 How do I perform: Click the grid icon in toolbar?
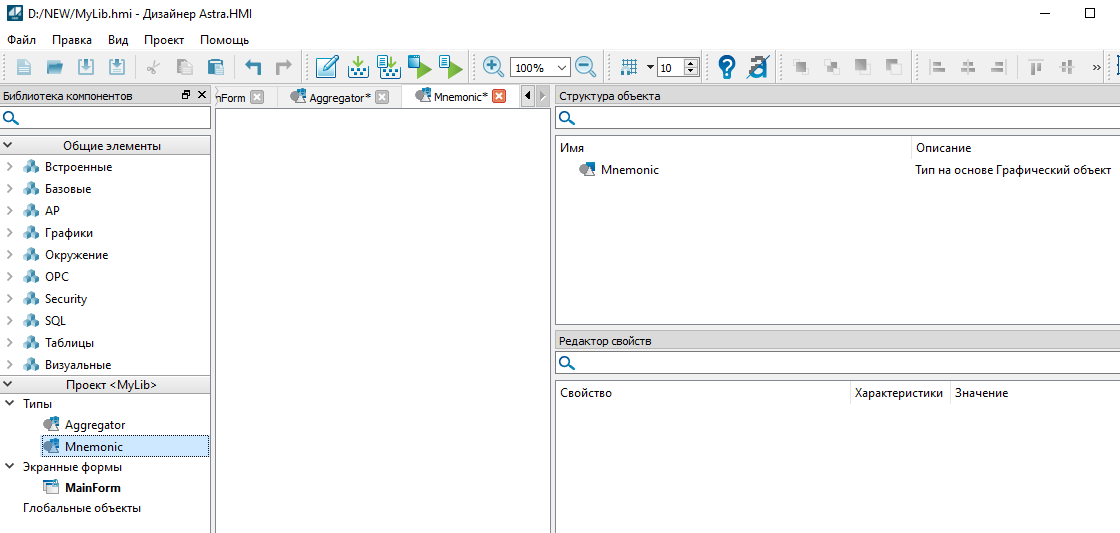click(x=629, y=67)
